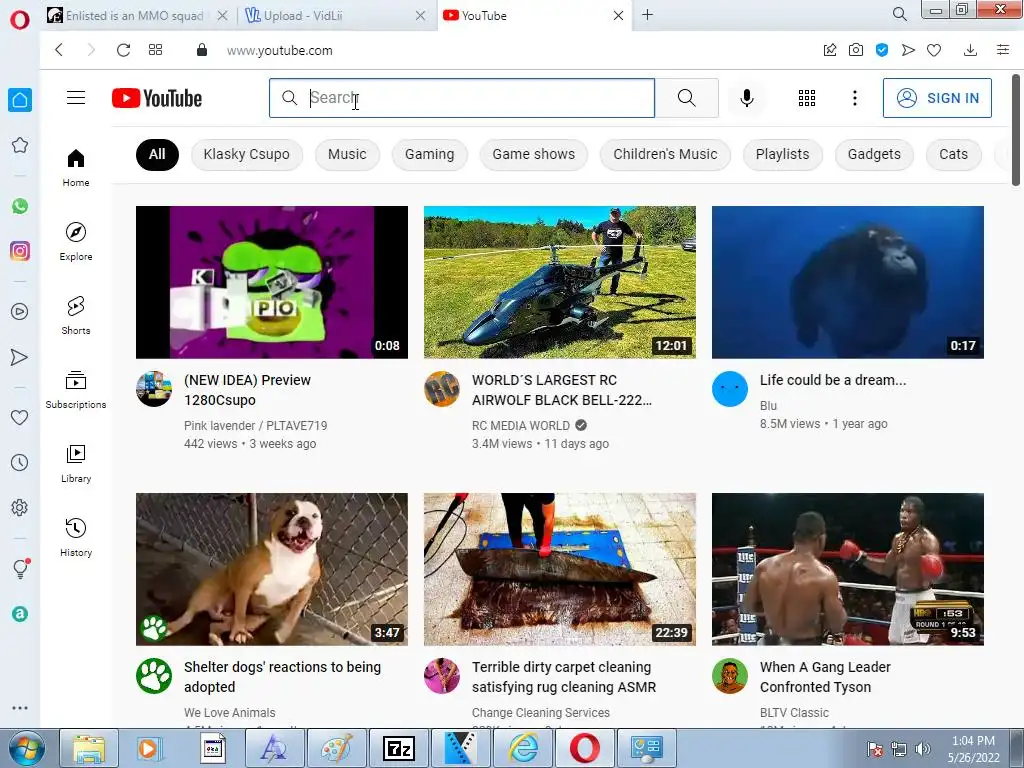The height and width of the screenshot is (768, 1024).
Task: Open the title 'Life could be a dream...'
Action: click(x=833, y=380)
